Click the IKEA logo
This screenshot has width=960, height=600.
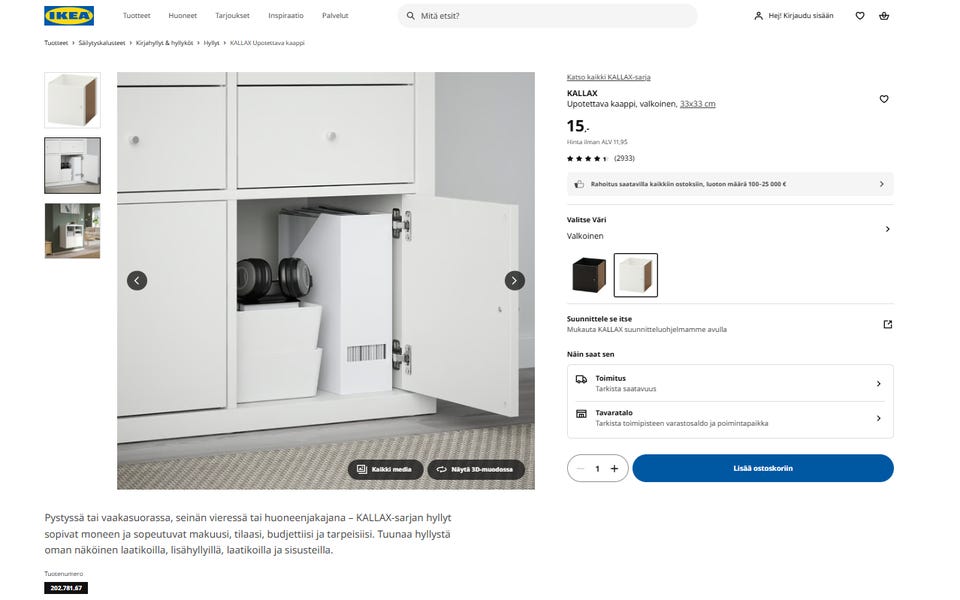pyautogui.click(x=69, y=16)
